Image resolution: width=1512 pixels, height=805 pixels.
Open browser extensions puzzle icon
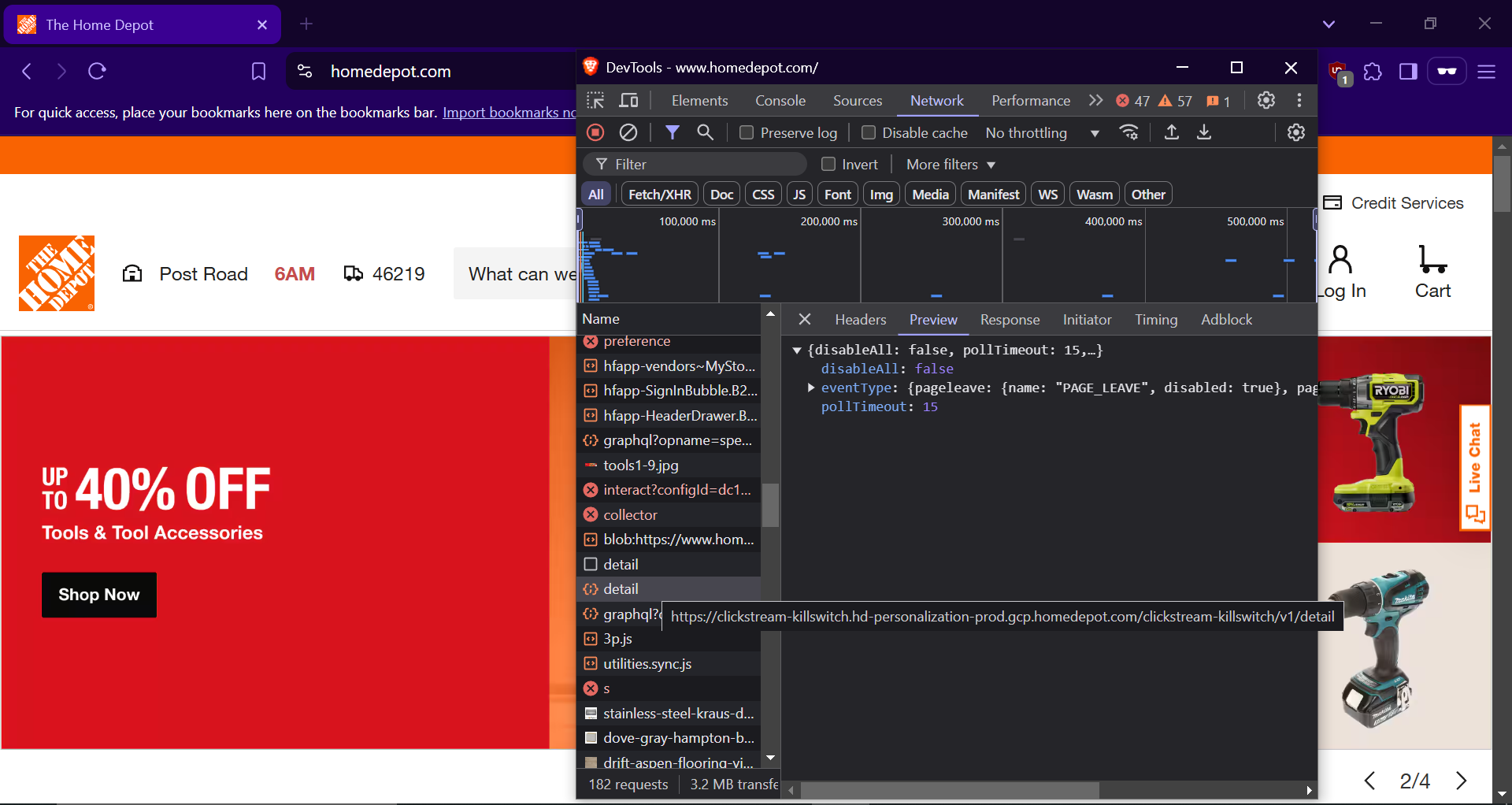pos(1373,72)
